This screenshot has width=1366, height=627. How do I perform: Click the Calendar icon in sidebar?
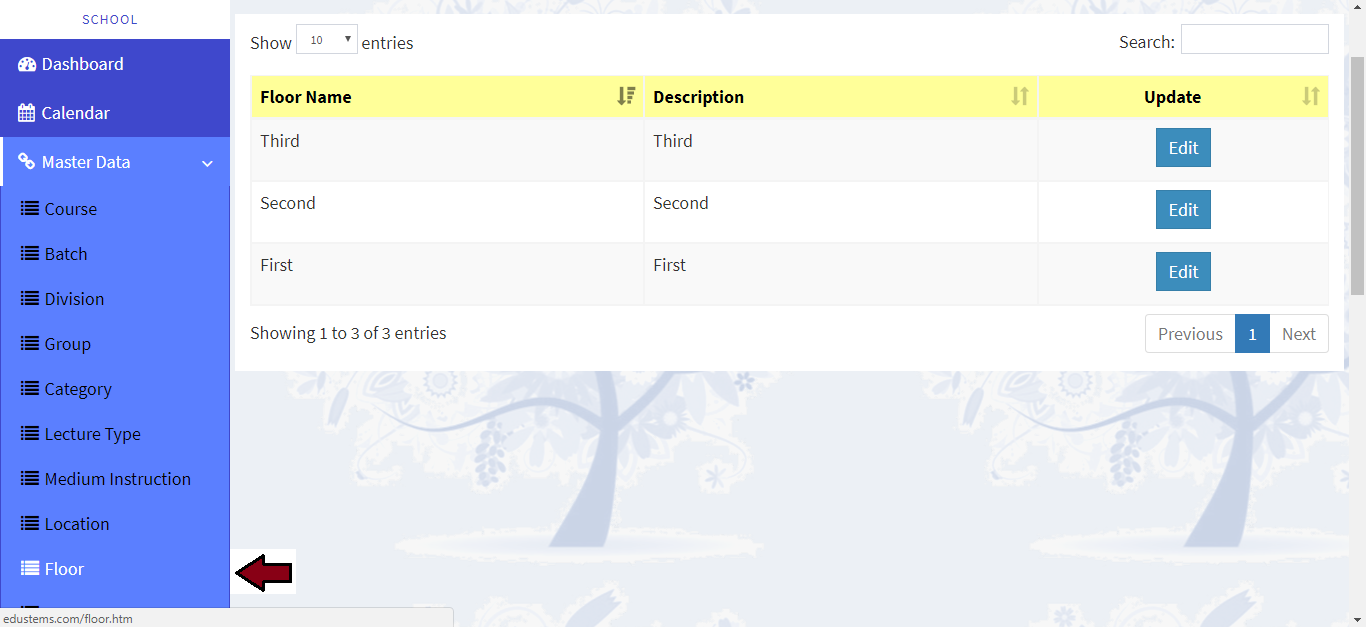tap(27, 113)
